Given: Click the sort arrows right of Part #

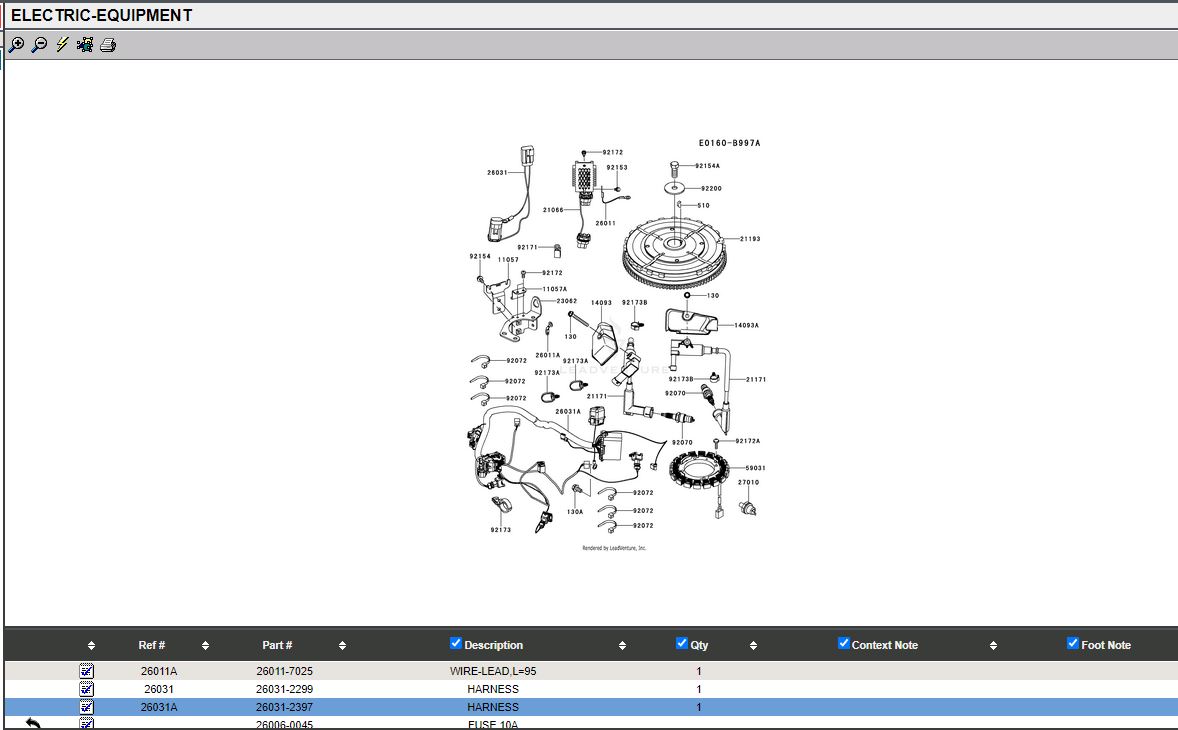Looking at the screenshot, I should coord(342,646).
